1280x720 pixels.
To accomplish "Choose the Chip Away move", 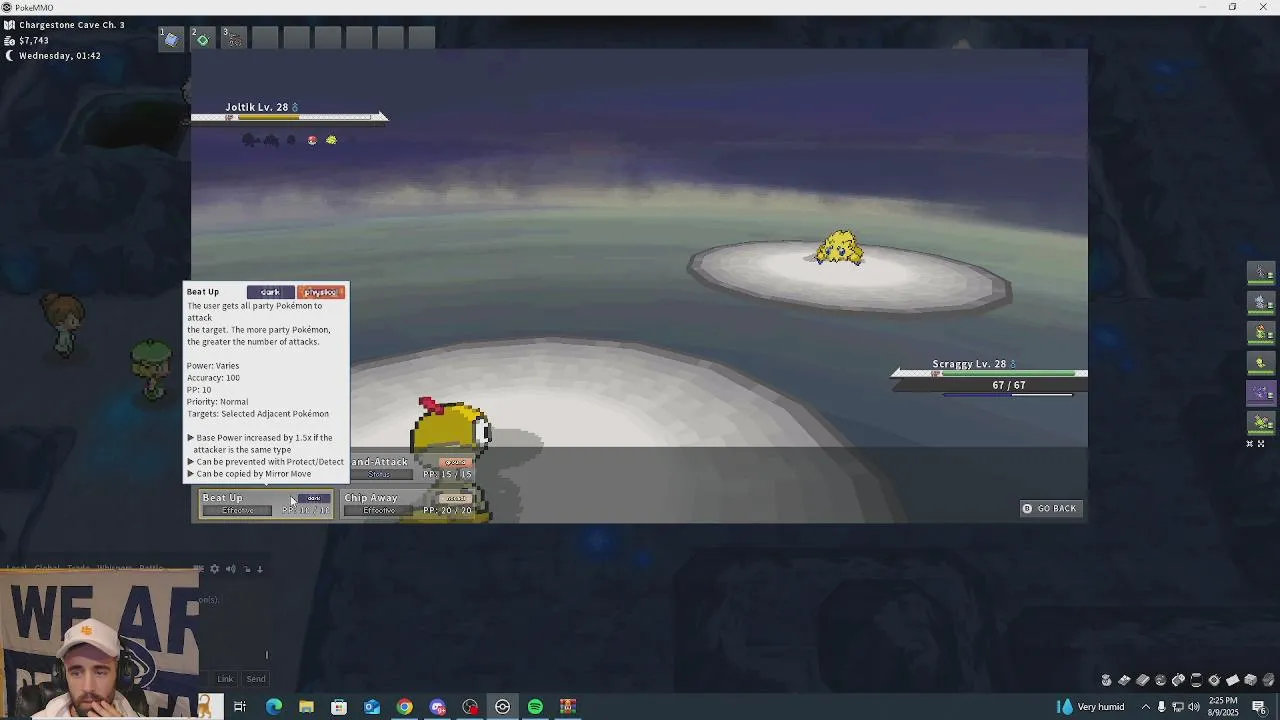I will 408,504.
